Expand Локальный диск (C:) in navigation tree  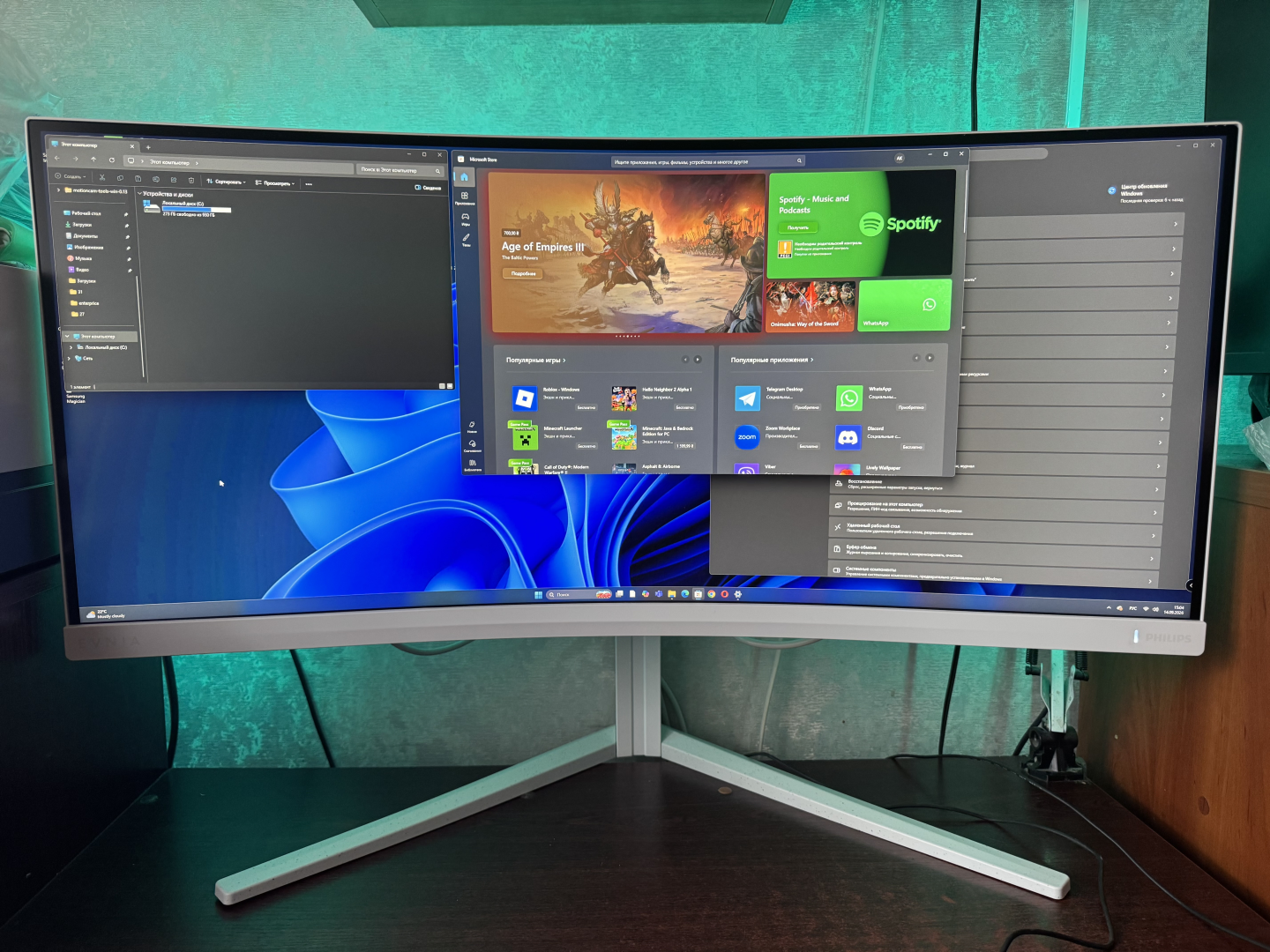[71, 347]
